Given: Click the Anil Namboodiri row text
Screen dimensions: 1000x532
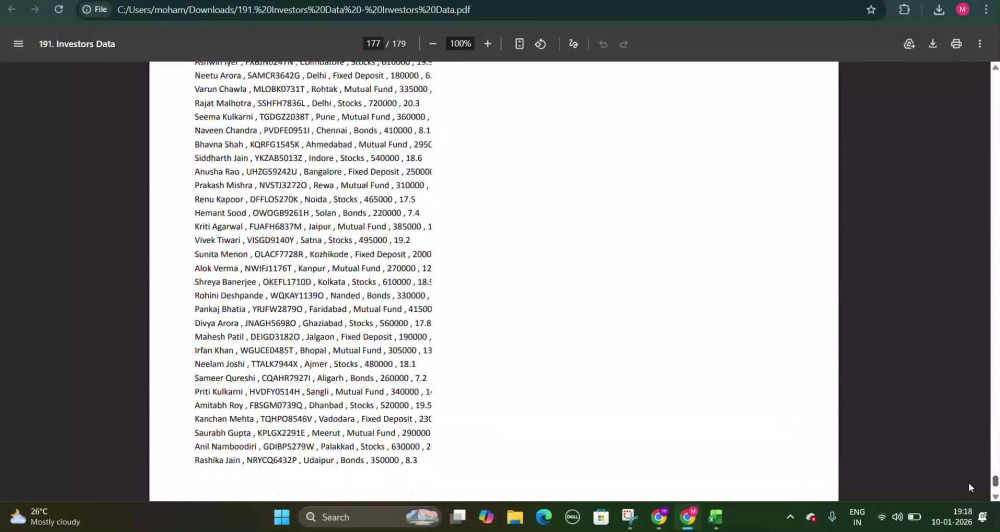Looking at the screenshot, I should tap(313, 447).
